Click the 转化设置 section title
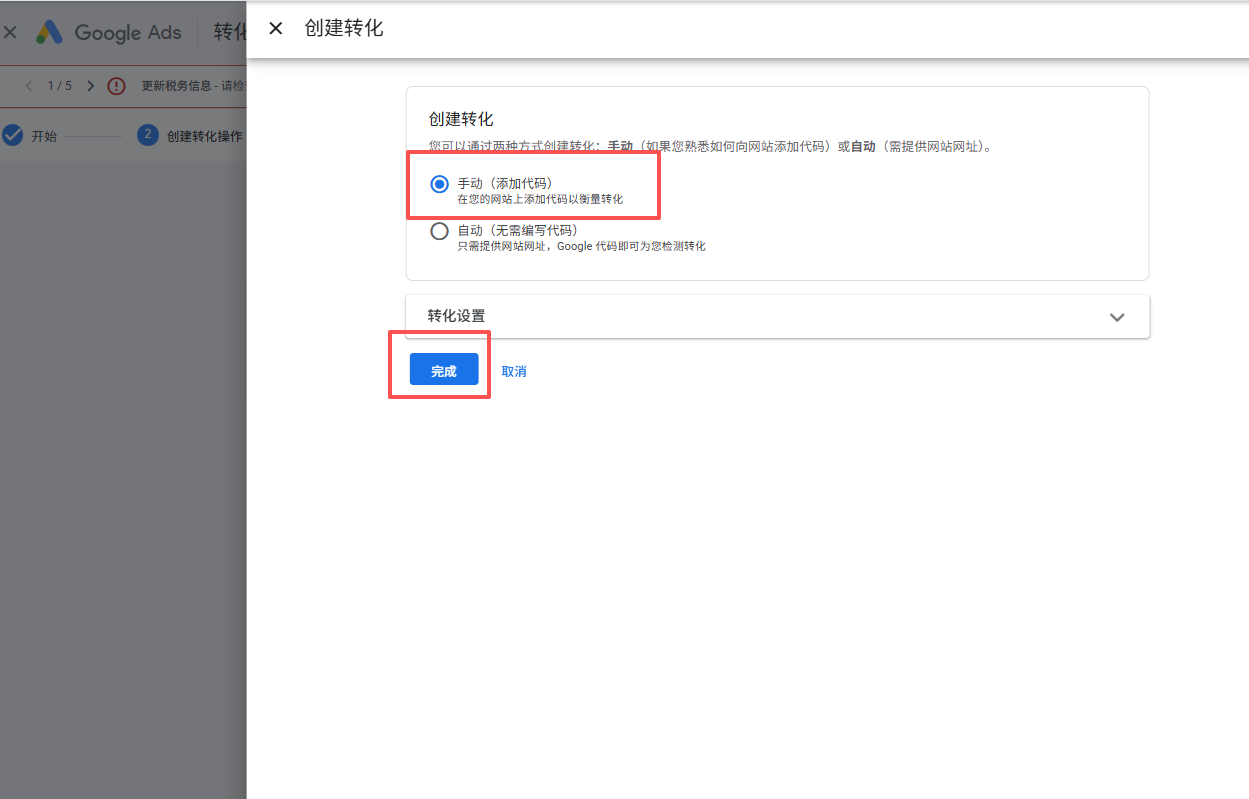Viewport: 1249px width, 799px height. coord(456,316)
